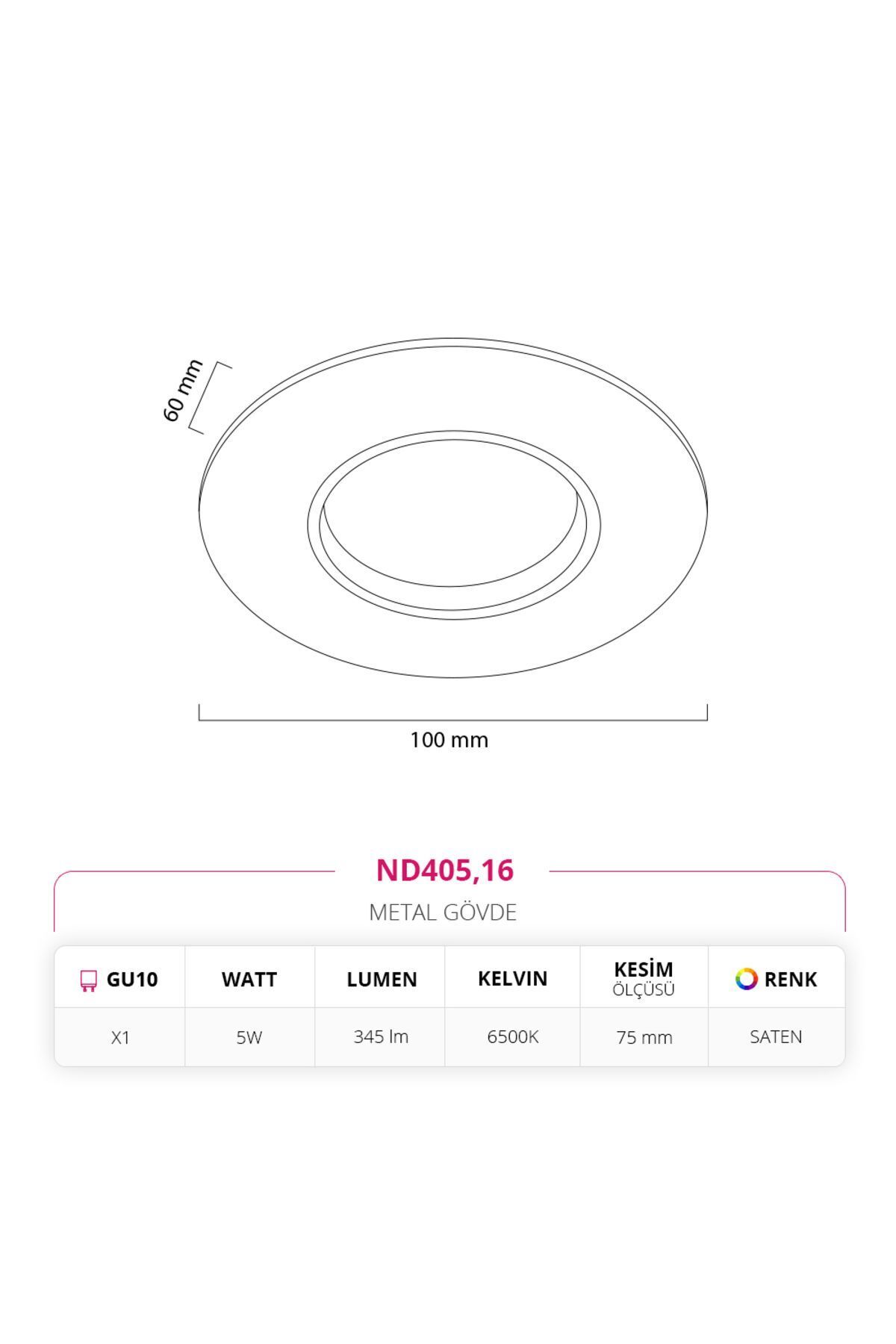Image resolution: width=896 pixels, height=1344 pixels.
Task: Click the inner ring of the spotlight drawing
Action: point(454,525)
